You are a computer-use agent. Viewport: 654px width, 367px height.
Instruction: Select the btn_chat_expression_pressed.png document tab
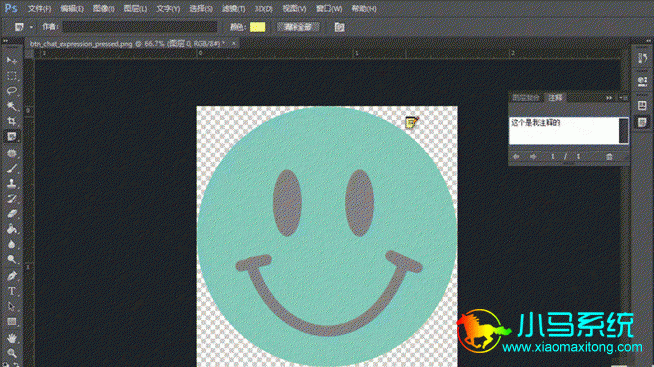127,43
